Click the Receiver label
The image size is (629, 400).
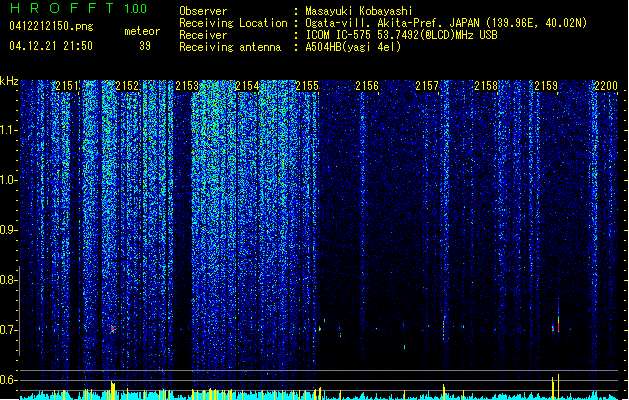203,35
